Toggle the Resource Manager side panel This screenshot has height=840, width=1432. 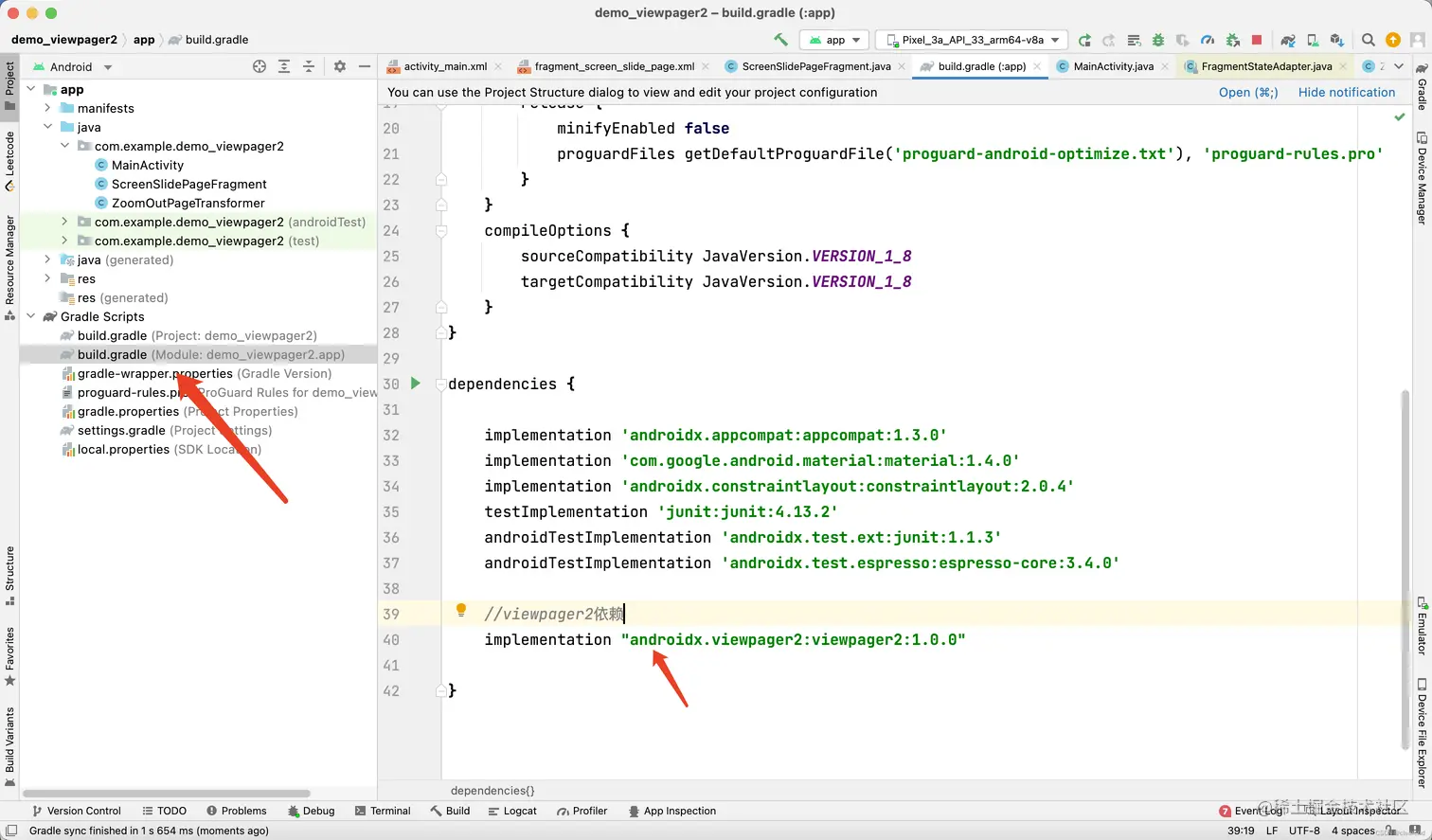coord(9,268)
